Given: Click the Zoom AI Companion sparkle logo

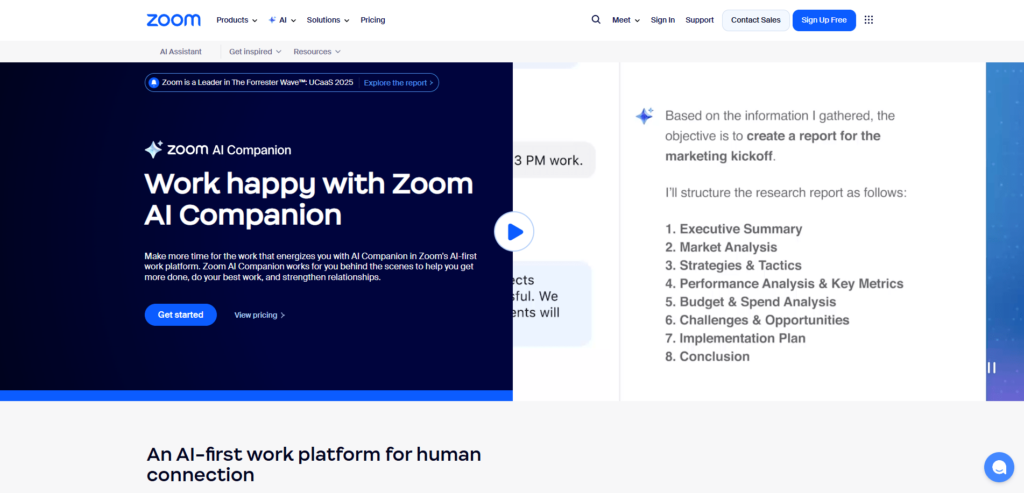Looking at the screenshot, I should [153, 150].
